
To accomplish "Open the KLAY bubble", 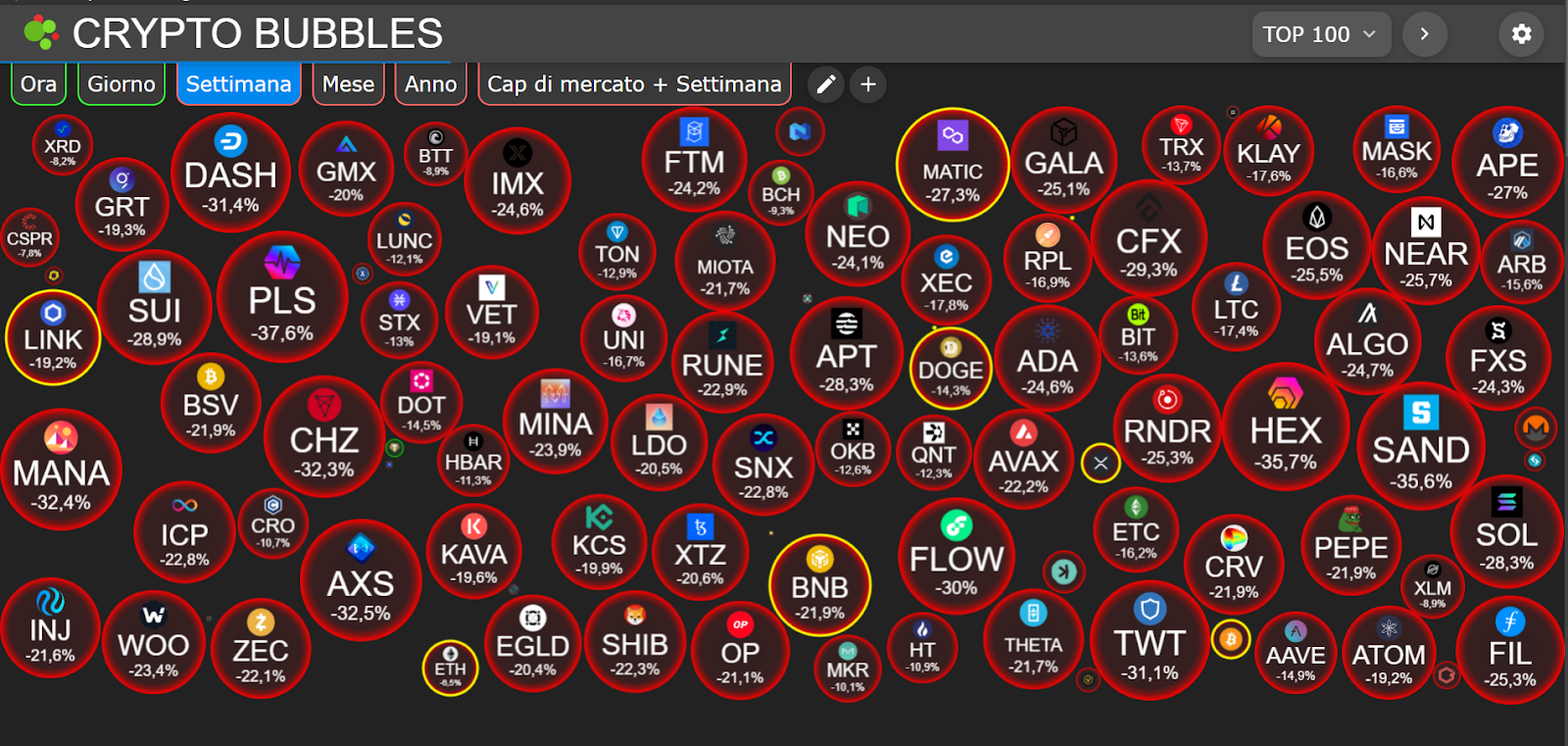I will [x=1268, y=151].
